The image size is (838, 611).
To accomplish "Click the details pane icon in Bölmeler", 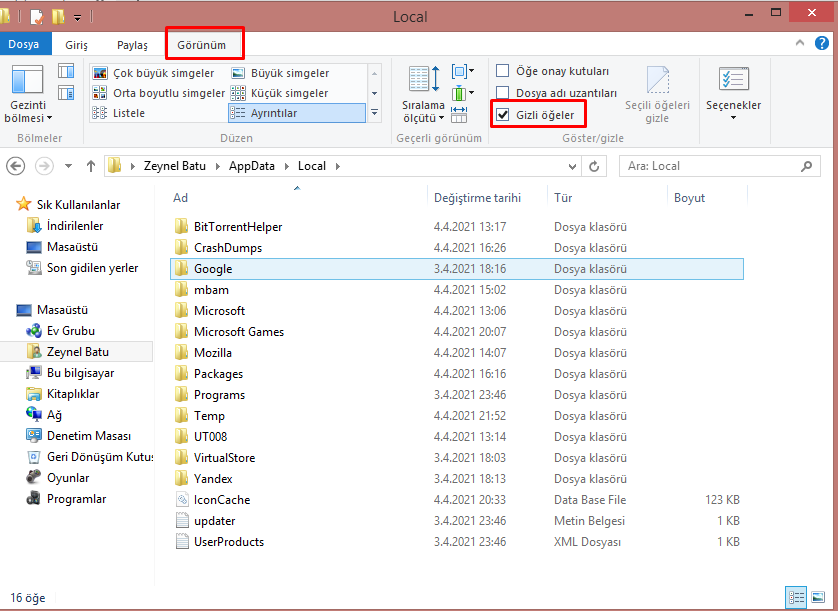I will click(x=66, y=93).
